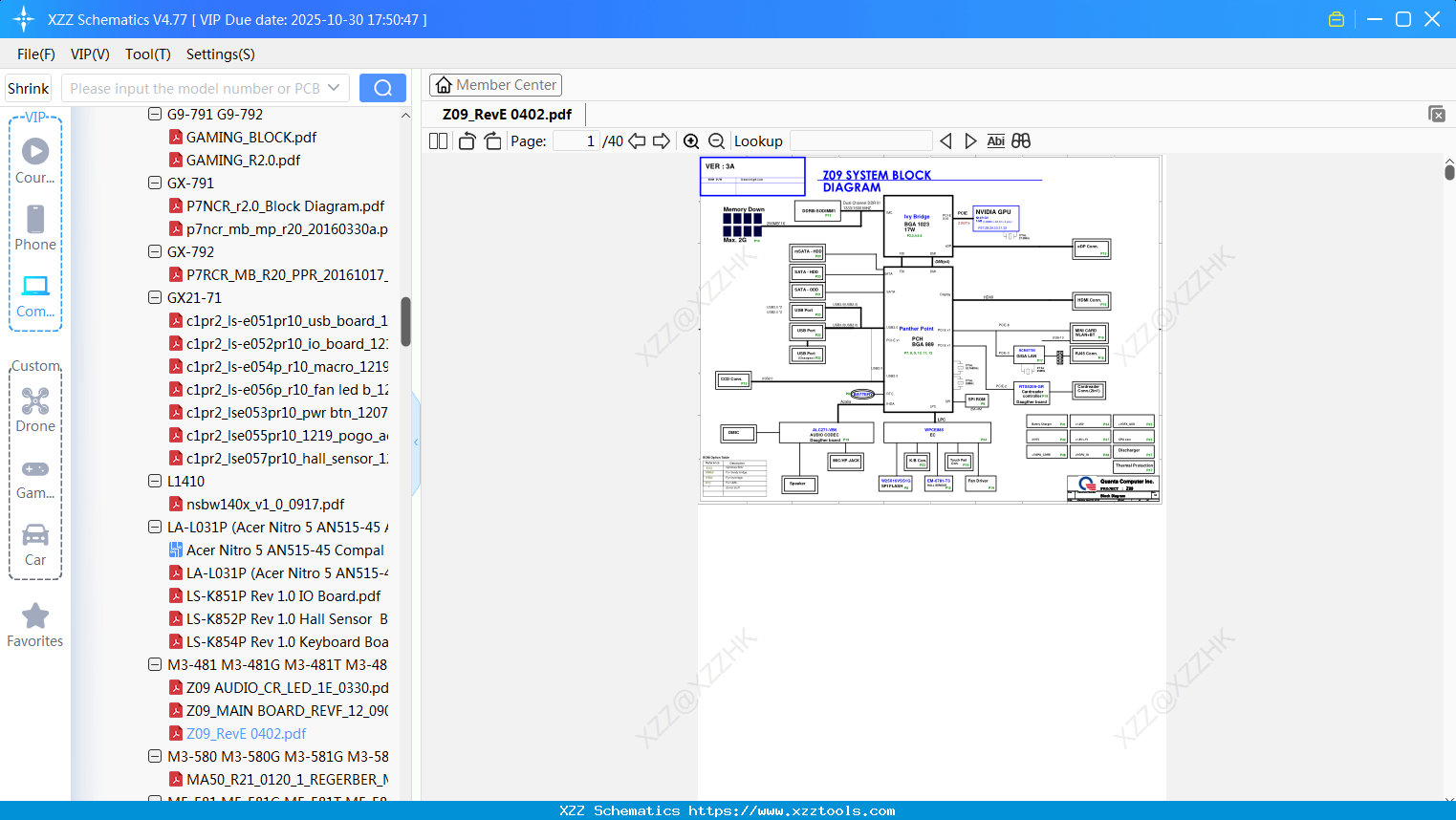Viewport: 1456px width, 820px height.
Task: Open LS-K852P Rev 1.0 Hall Sensor file
Action: (287, 618)
